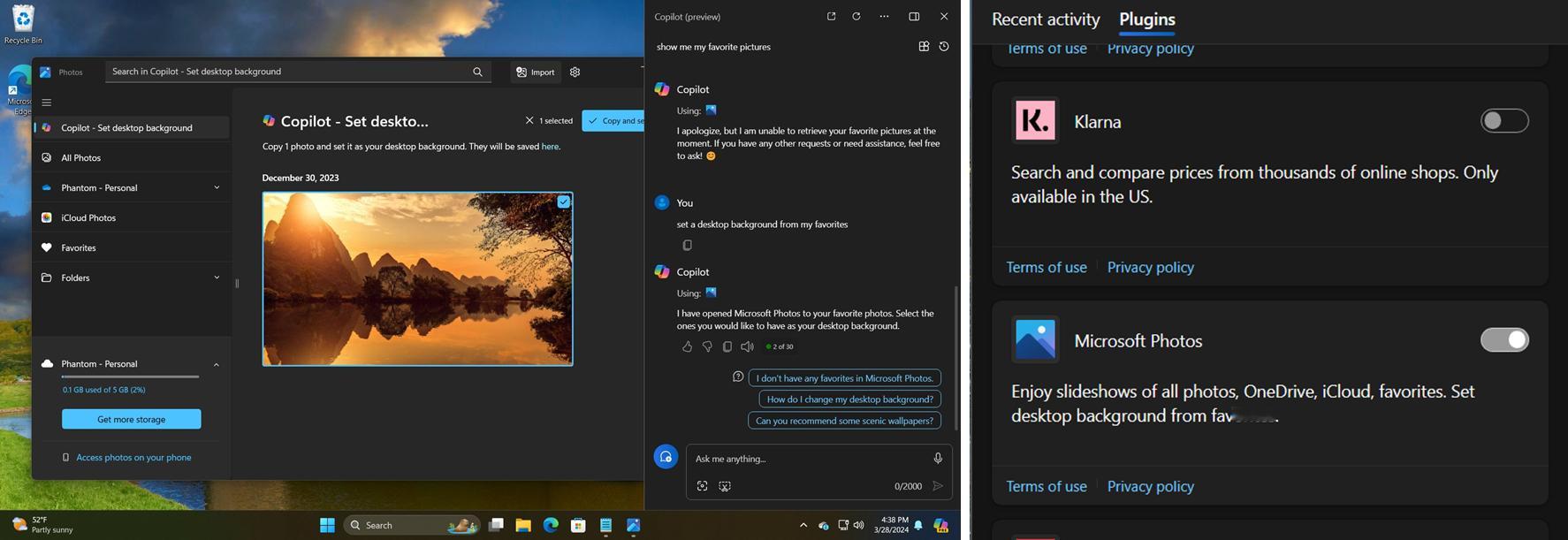Uncheck the selected sunset photo checkbox
Viewport: 1568px width, 540px height.
563,202
